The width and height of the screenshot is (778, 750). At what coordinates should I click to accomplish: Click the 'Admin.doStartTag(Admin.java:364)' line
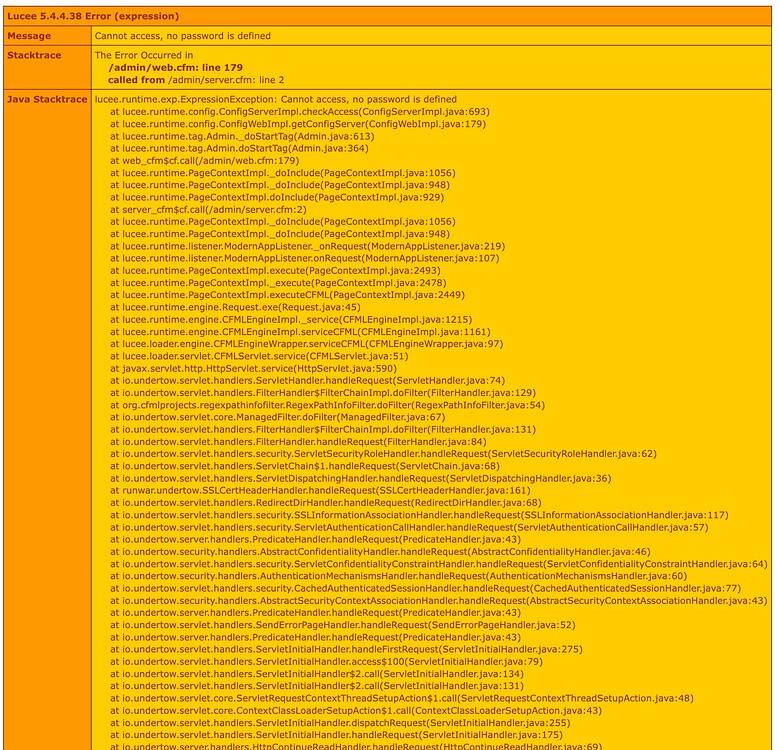239,148
